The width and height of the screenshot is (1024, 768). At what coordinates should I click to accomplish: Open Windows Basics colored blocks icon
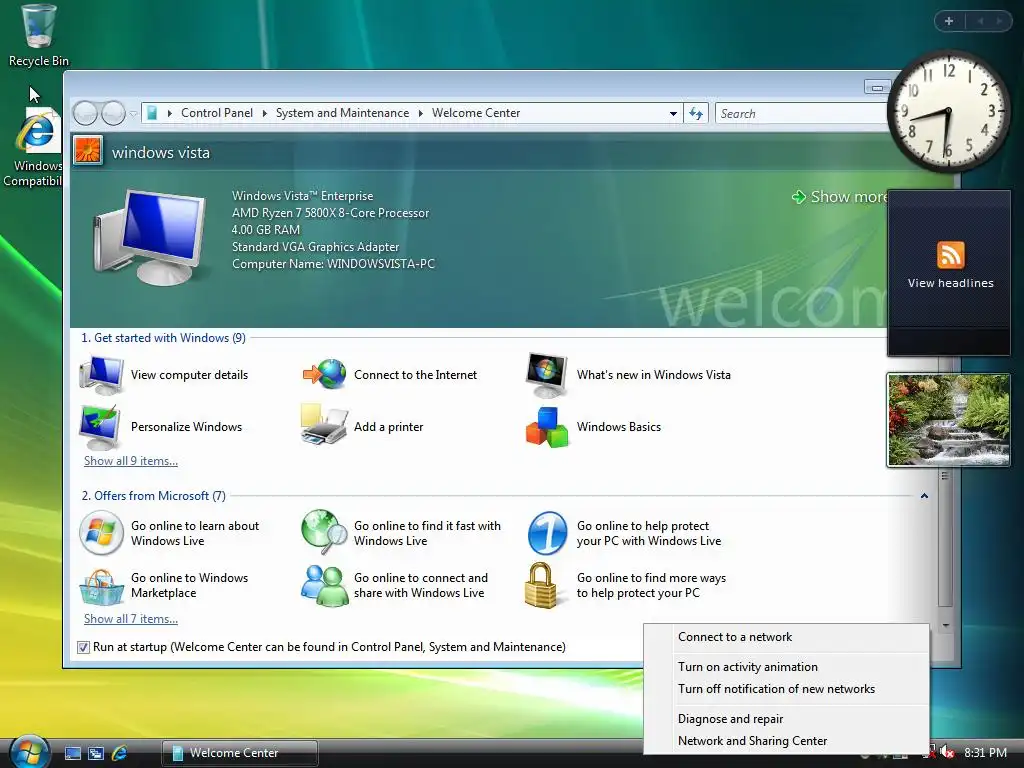tap(547, 427)
